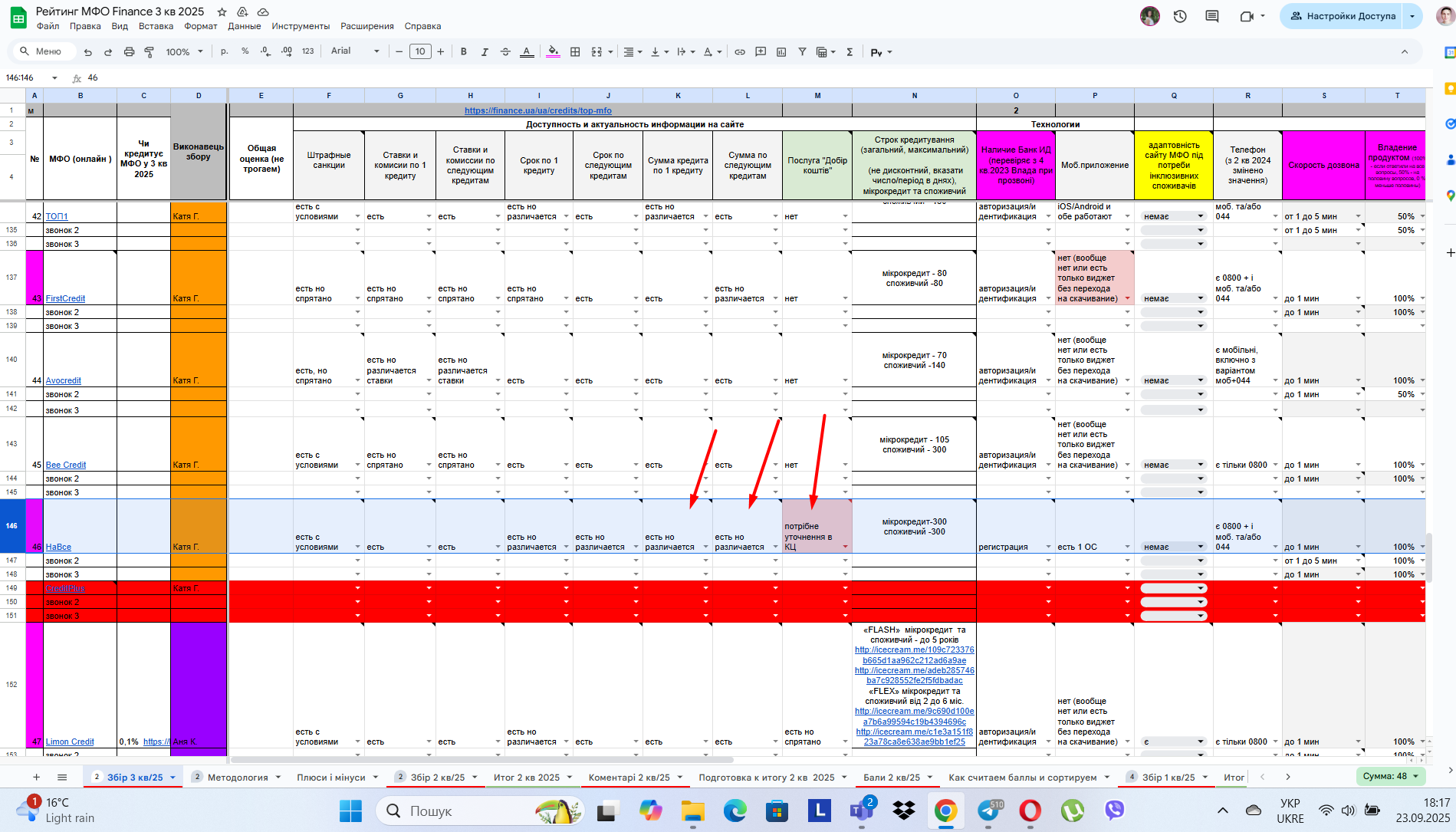Open the FirstCredit hyperlink

[65, 298]
